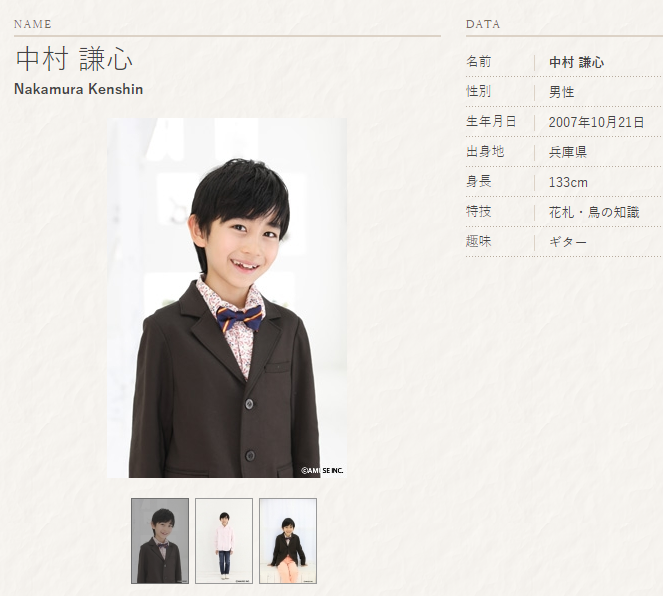
Task: Click the 特技 row label
Action: 479,212
